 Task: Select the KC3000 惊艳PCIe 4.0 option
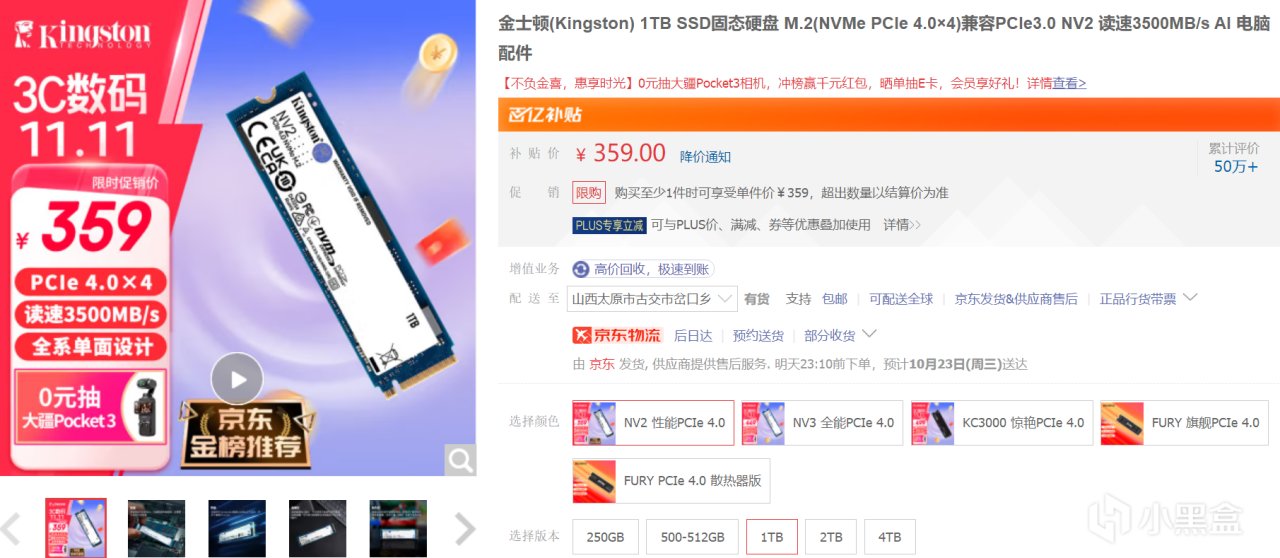(x=1002, y=423)
